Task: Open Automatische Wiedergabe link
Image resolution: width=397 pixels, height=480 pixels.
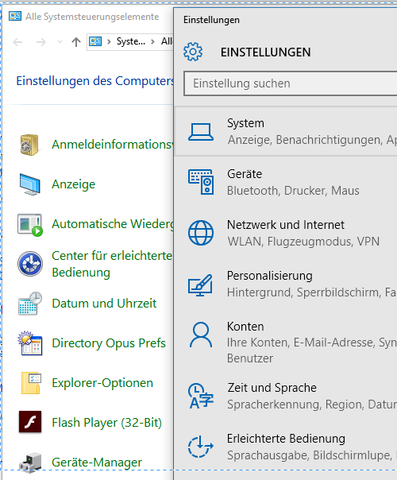Action: tap(113, 224)
